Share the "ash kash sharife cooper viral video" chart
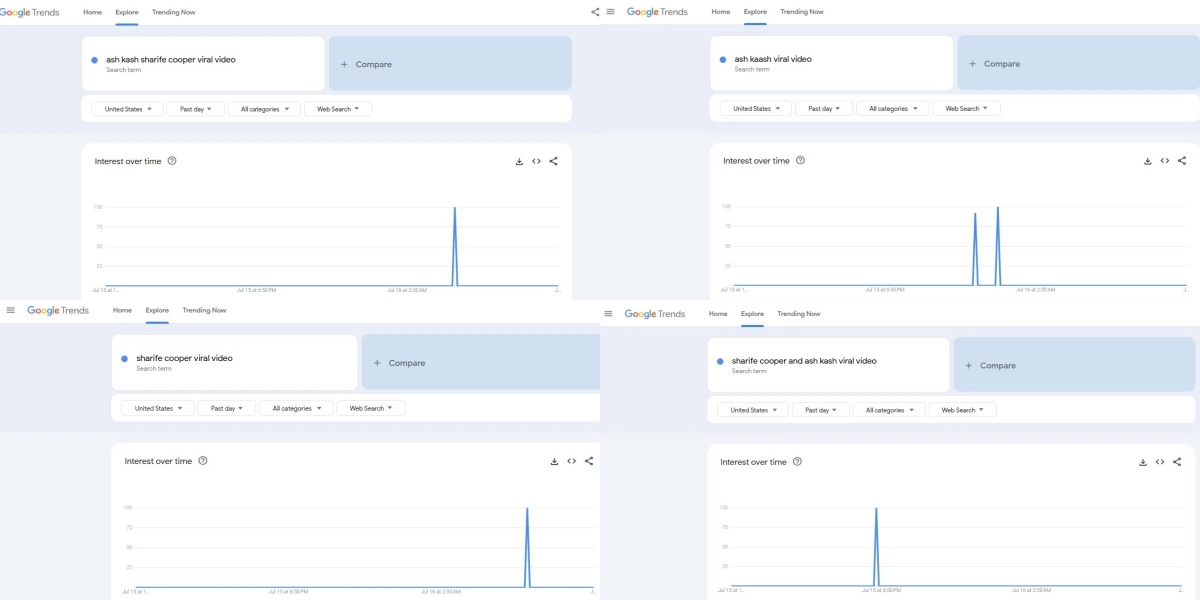The width and height of the screenshot is (1200, 600). pyautogui.click(x=554, y=161)
